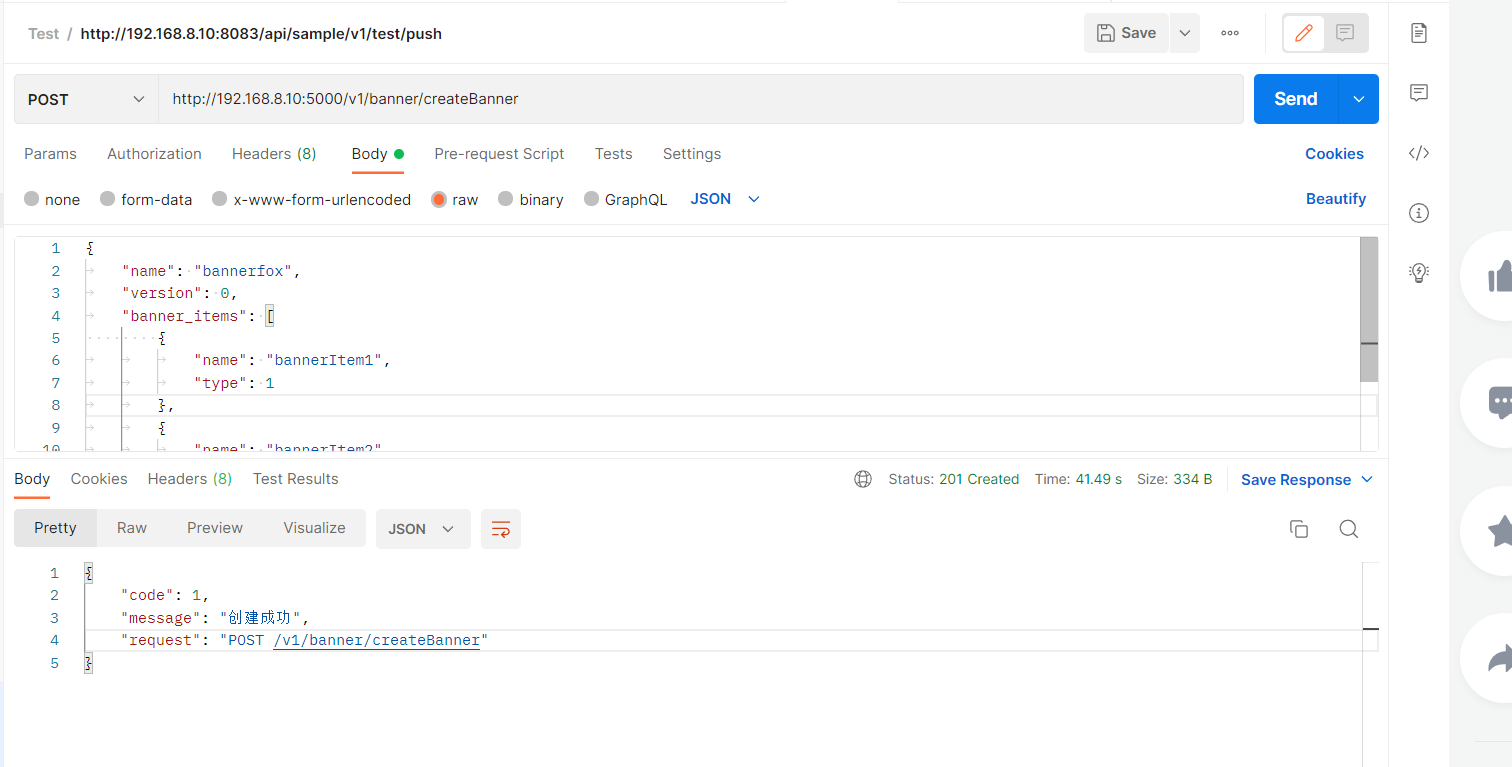
Task: Toggle the word wrap icon in response
Action: pyautogui.click(x=501, y=529)
